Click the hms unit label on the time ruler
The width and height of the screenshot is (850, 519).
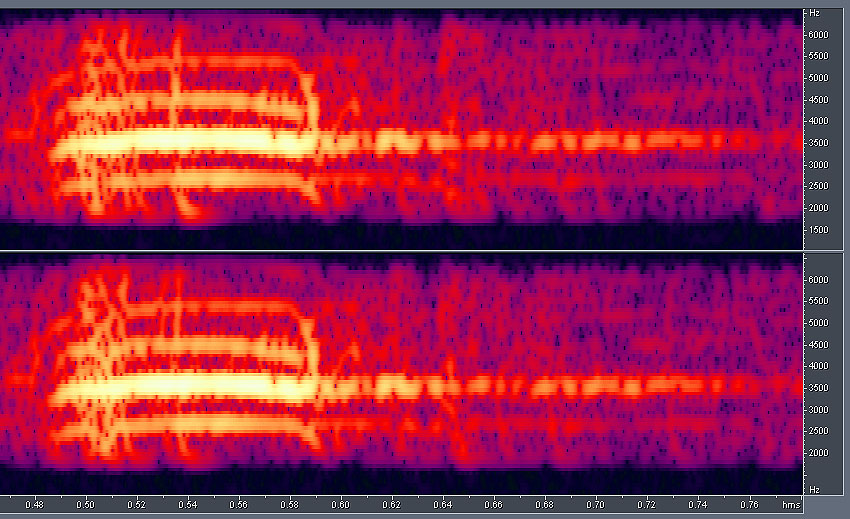tap(791, 505)
